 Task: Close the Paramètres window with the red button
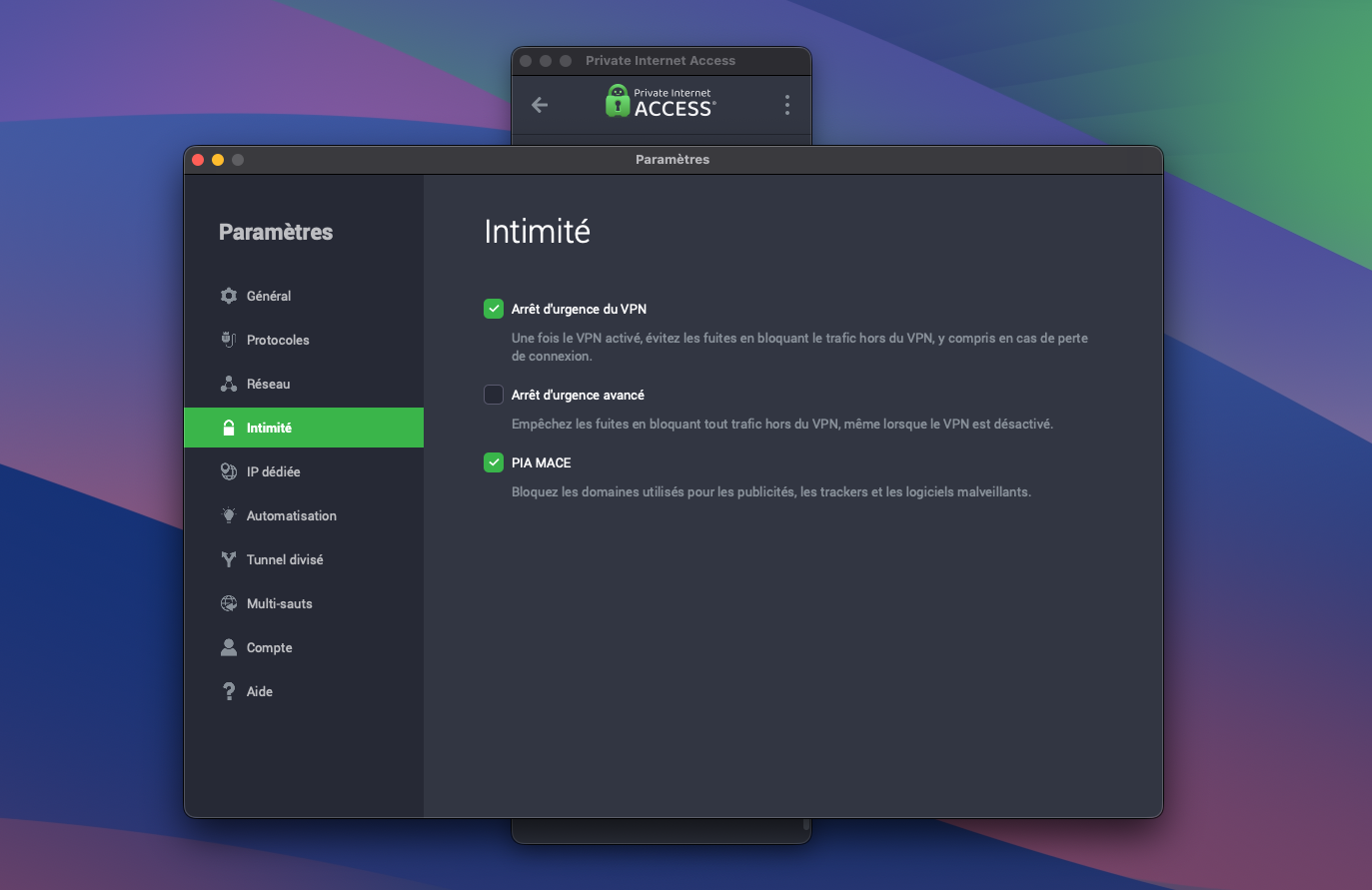(x=198, y=160)
